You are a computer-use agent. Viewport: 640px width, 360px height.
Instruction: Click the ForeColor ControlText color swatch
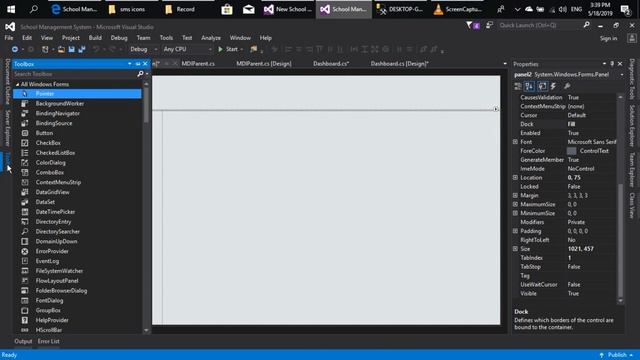point(571,151)
